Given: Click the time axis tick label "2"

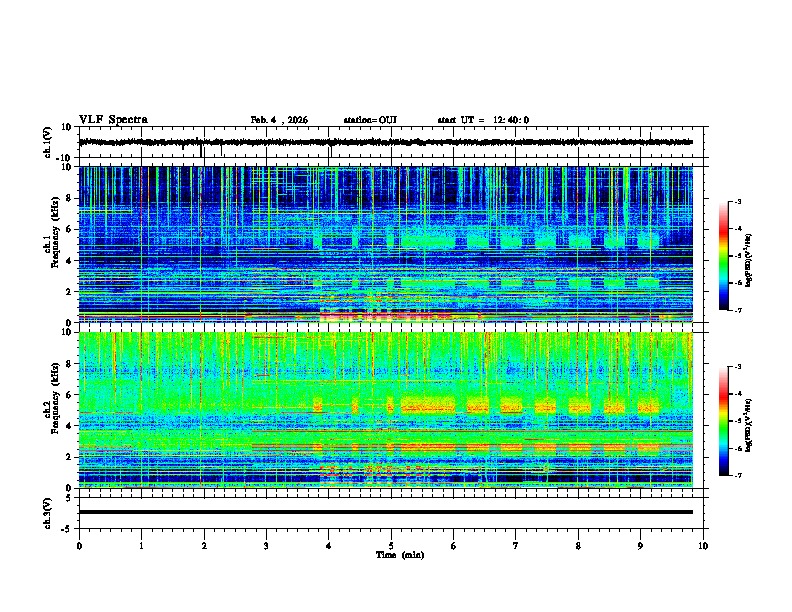Looking at the screenshot, I should (204, 546).
